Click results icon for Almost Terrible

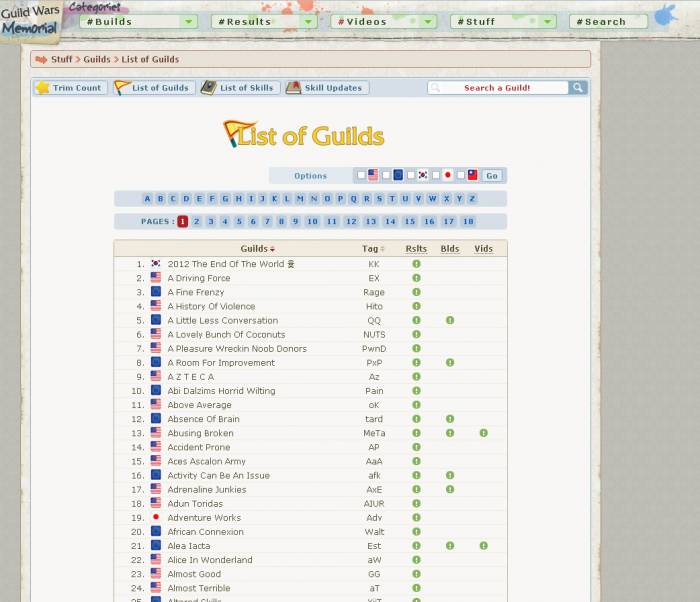pyautogui.click(x=416, y=588)
